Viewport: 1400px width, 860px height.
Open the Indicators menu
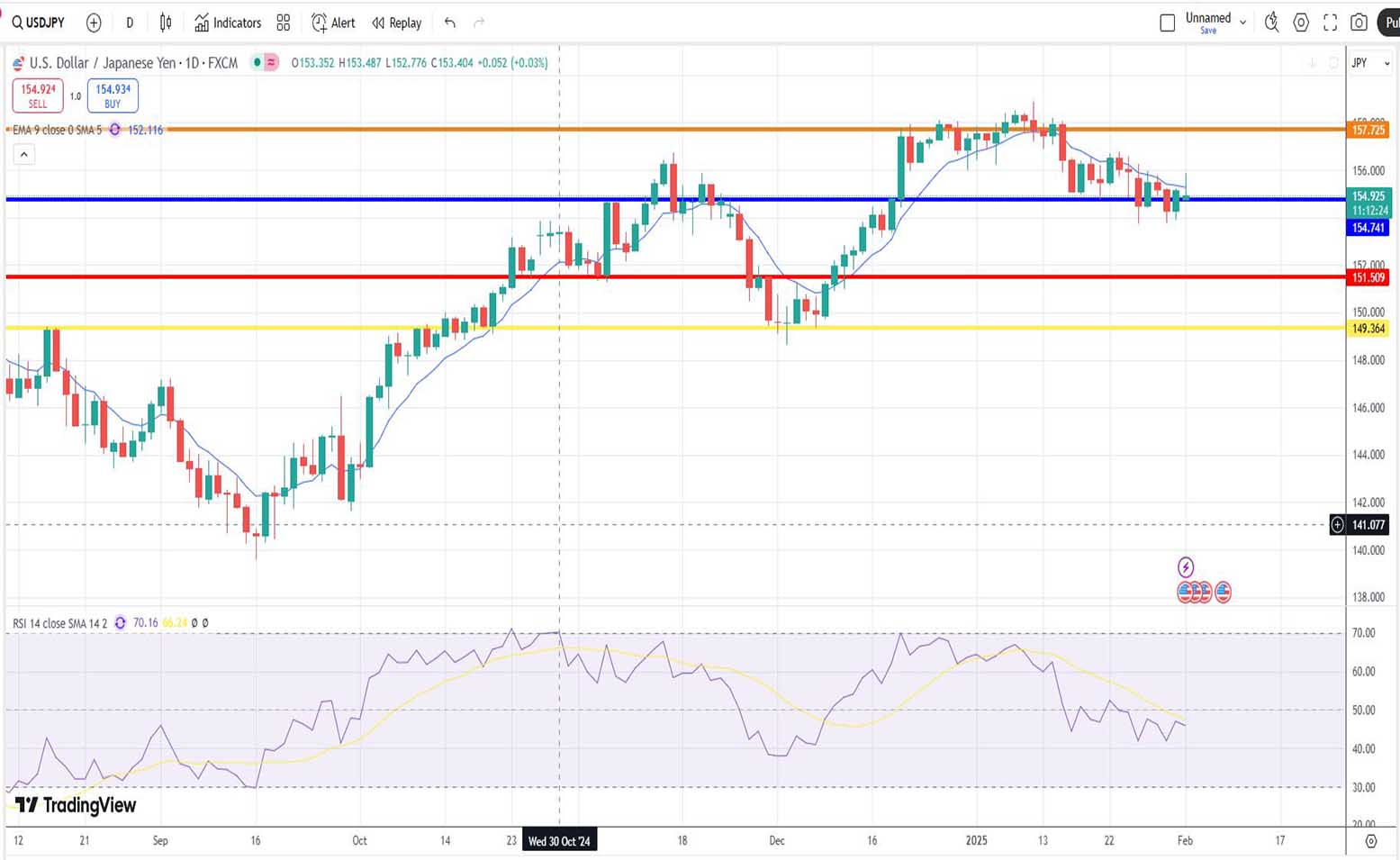tap(228, 23)
